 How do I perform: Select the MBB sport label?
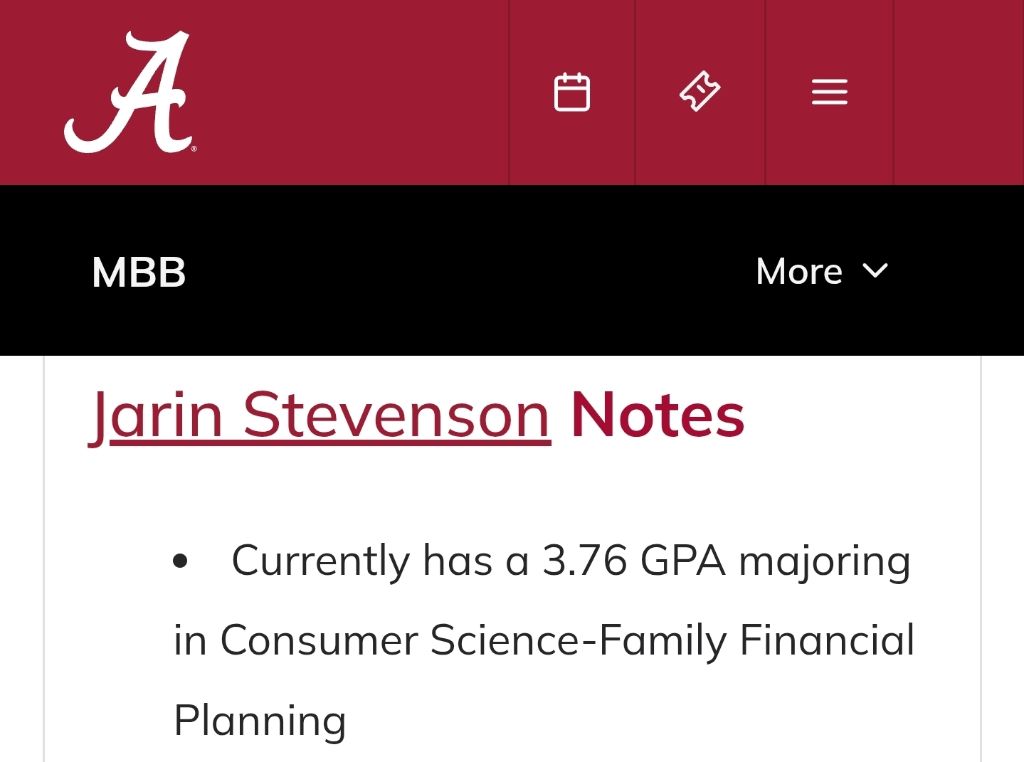pos(138,272)
